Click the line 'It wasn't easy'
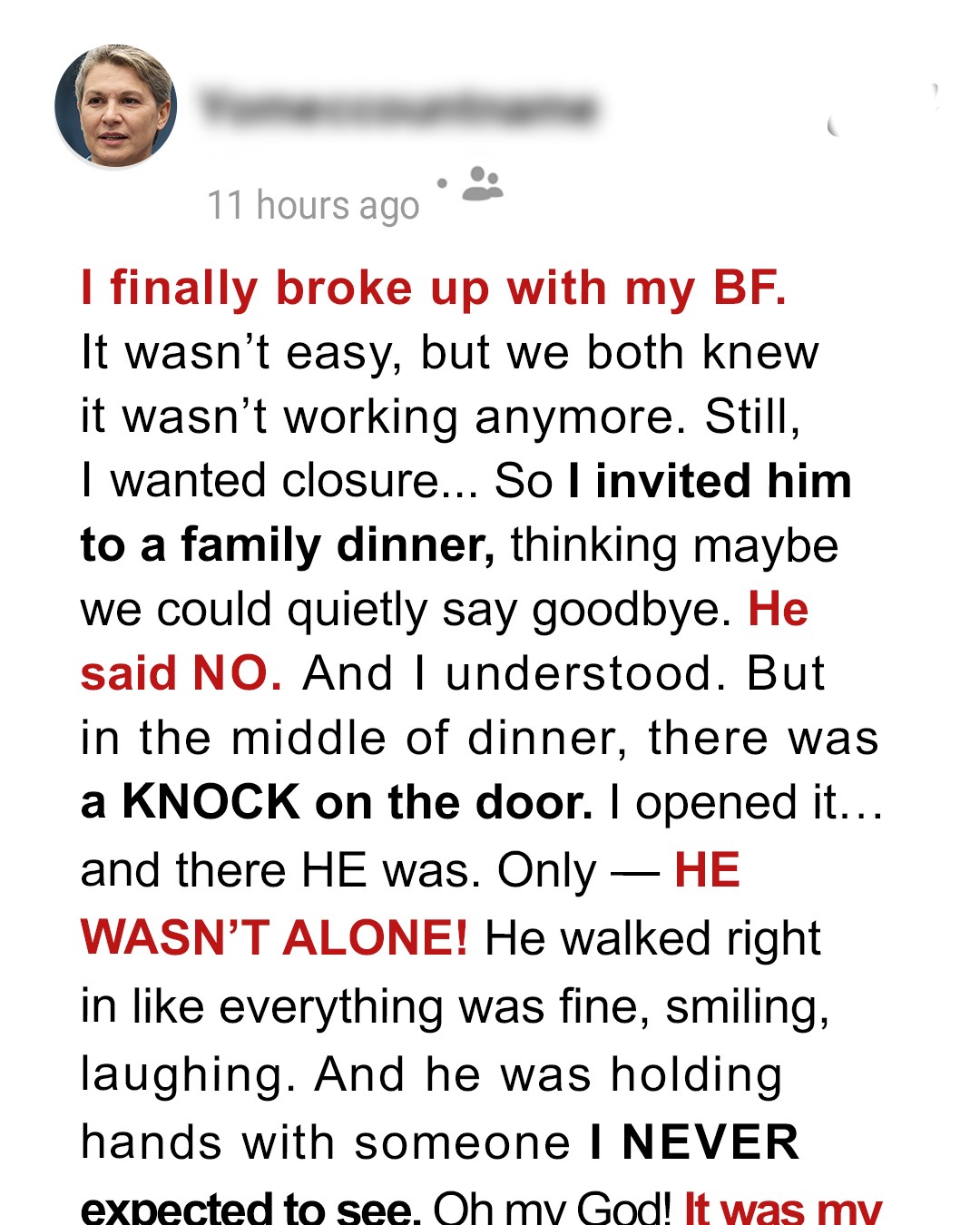980x1225 pixels. tap(449, 352)
